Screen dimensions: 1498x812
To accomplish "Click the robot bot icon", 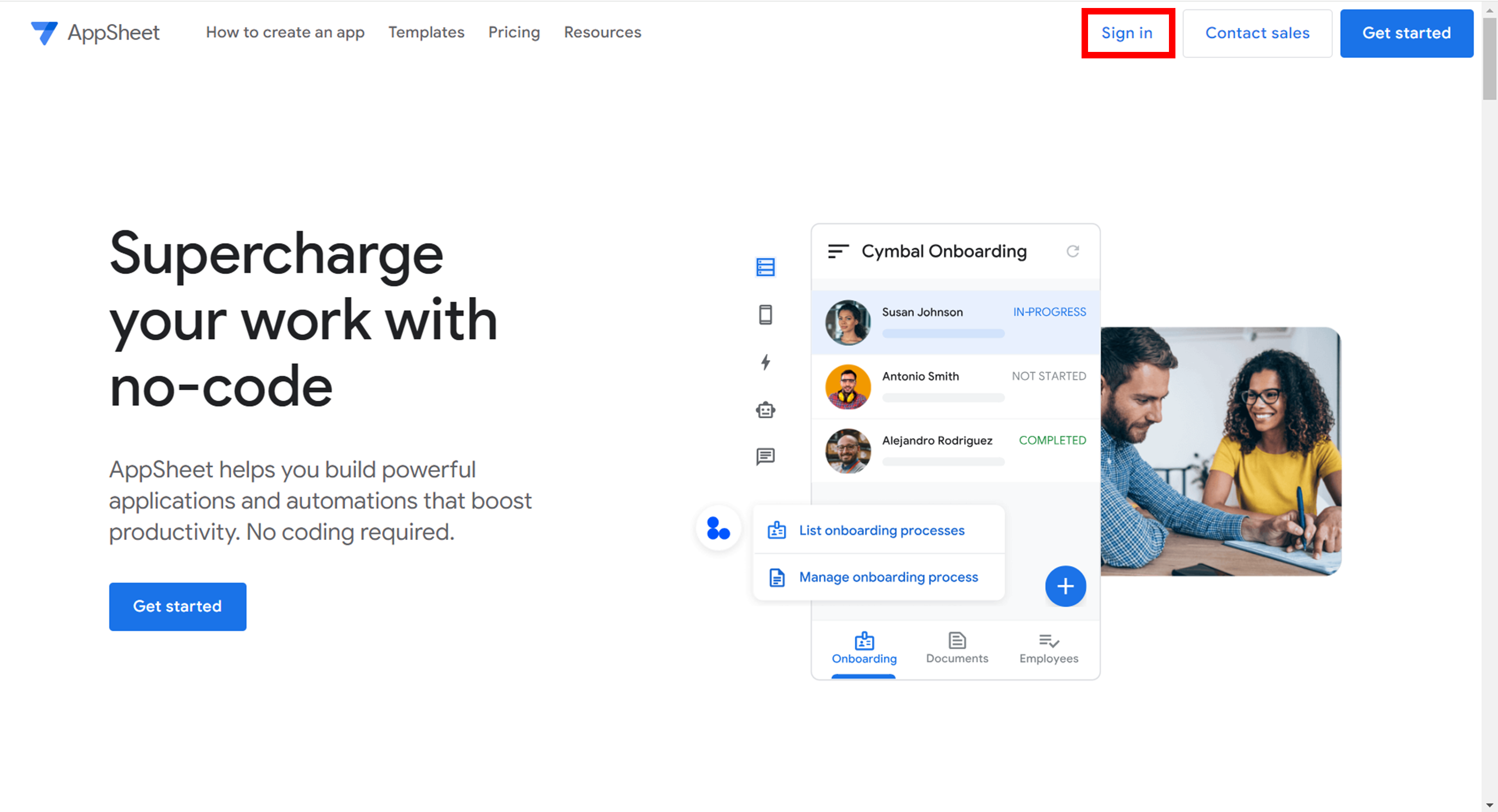I will tap(765, 410).
